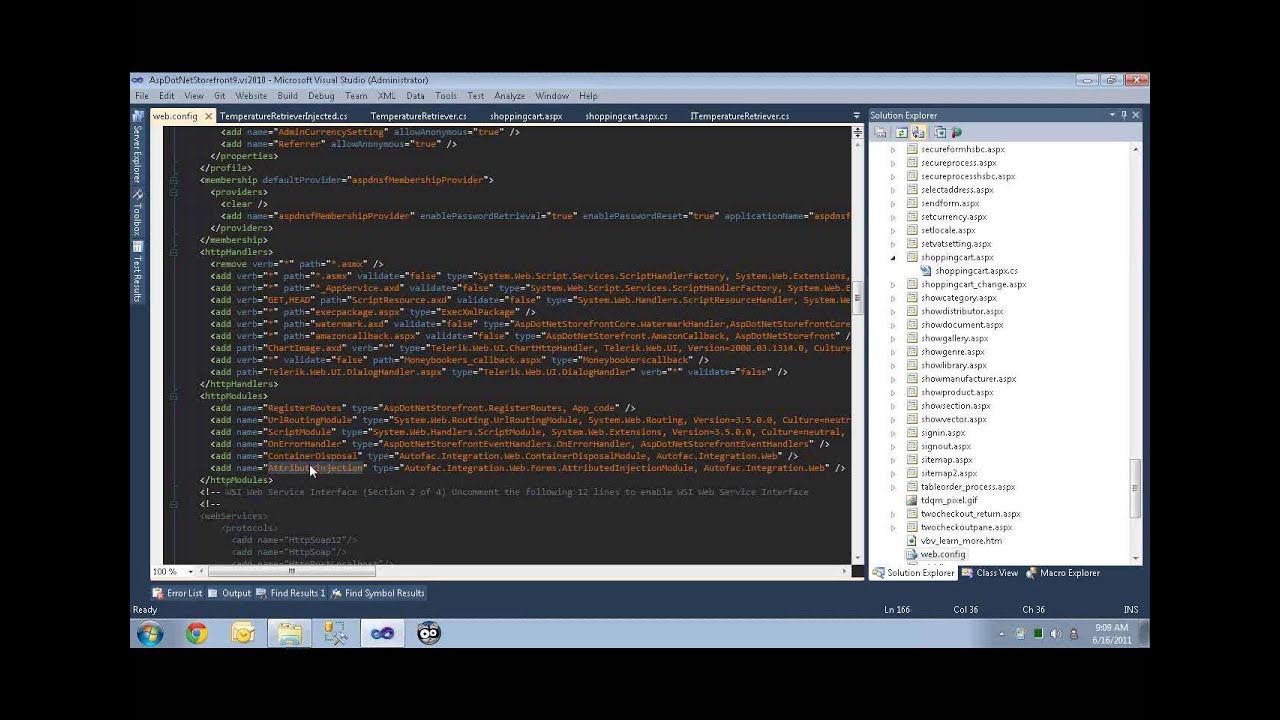Image resolution: width=1280 pixels, height=720 pixels.
Task: Open the XML menu
Action: pos(386,96)
